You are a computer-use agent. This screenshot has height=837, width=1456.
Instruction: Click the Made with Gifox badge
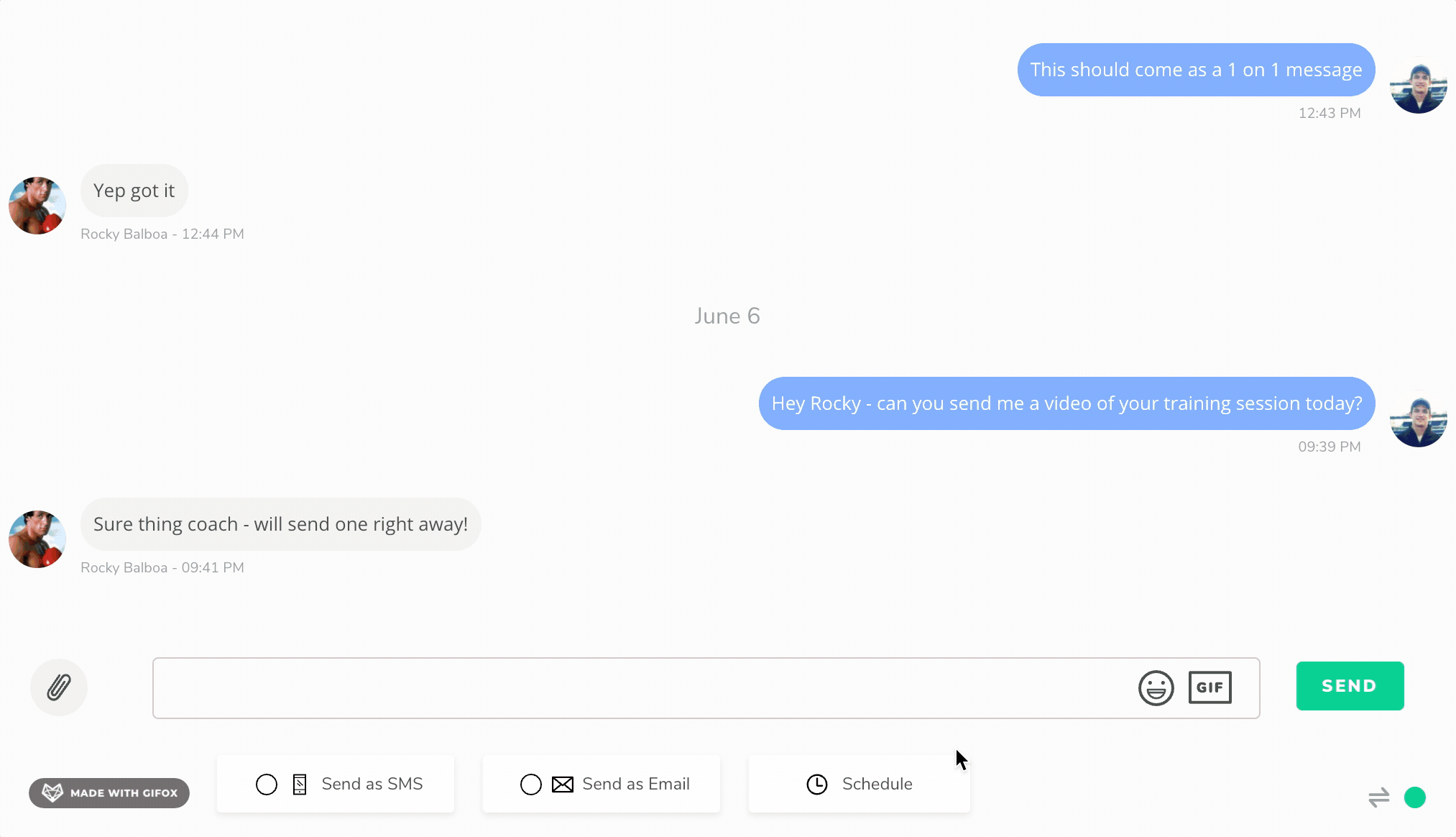[x=109, y=793]
